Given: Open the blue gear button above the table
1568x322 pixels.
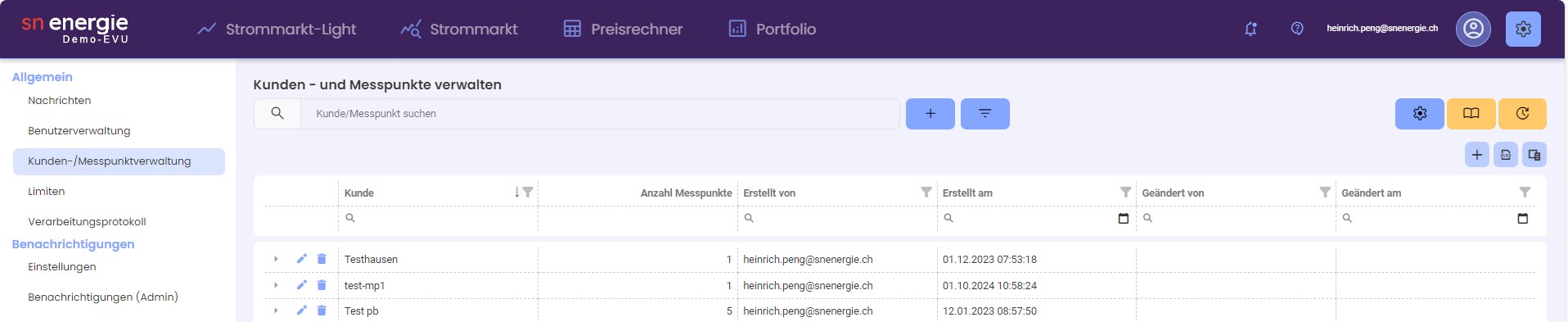Looking at the screenshot, I should point(1420,114).
